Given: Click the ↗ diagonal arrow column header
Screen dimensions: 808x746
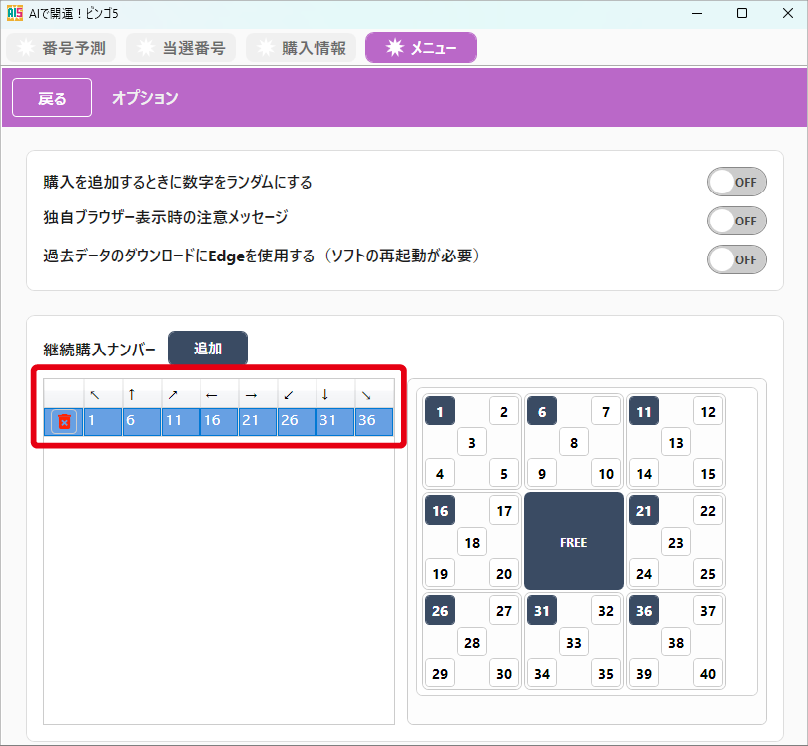Looking at the screenshot, I should [x=176, y=393].
